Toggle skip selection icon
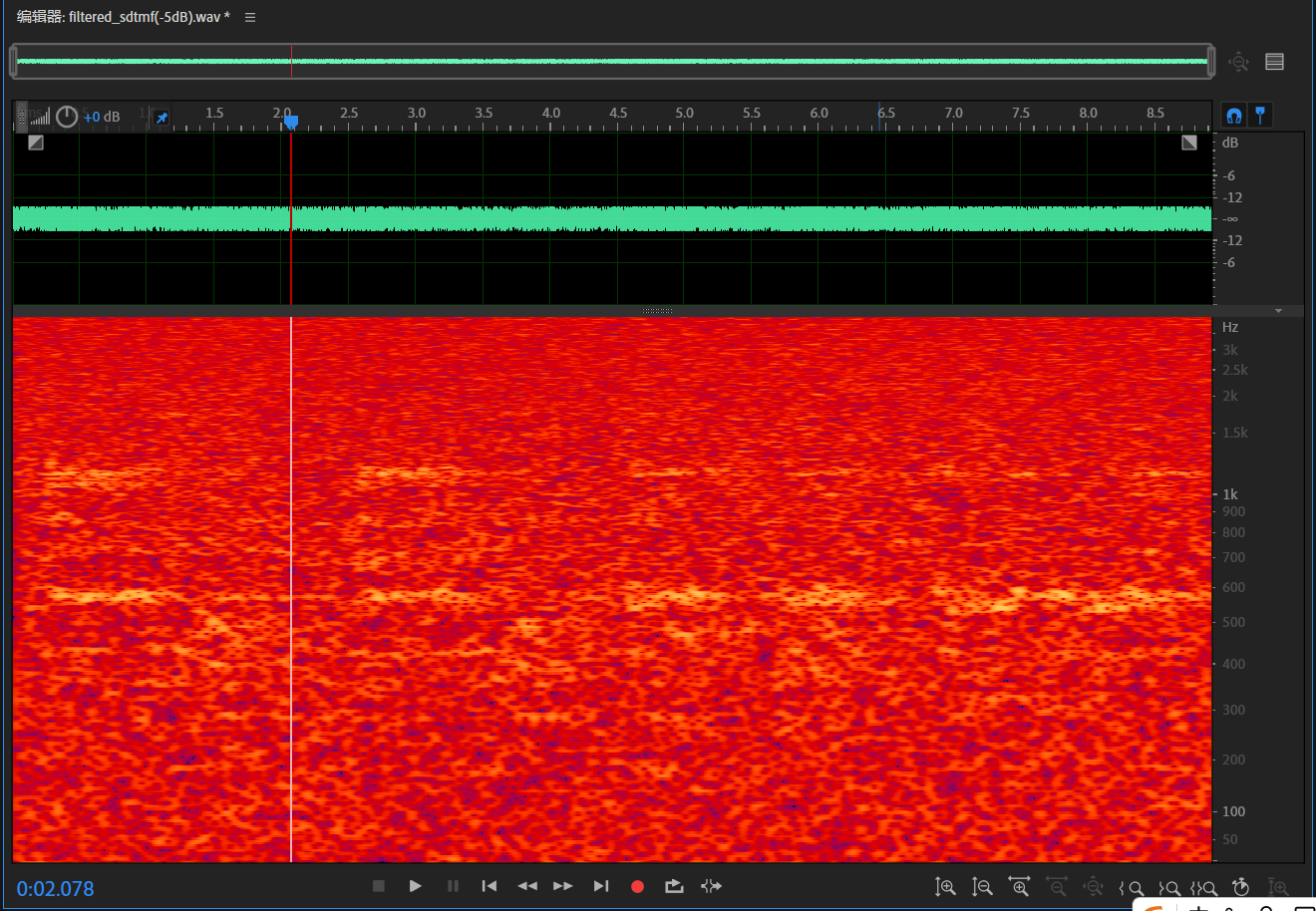The image size is (1316, 911). pos(711,886)
